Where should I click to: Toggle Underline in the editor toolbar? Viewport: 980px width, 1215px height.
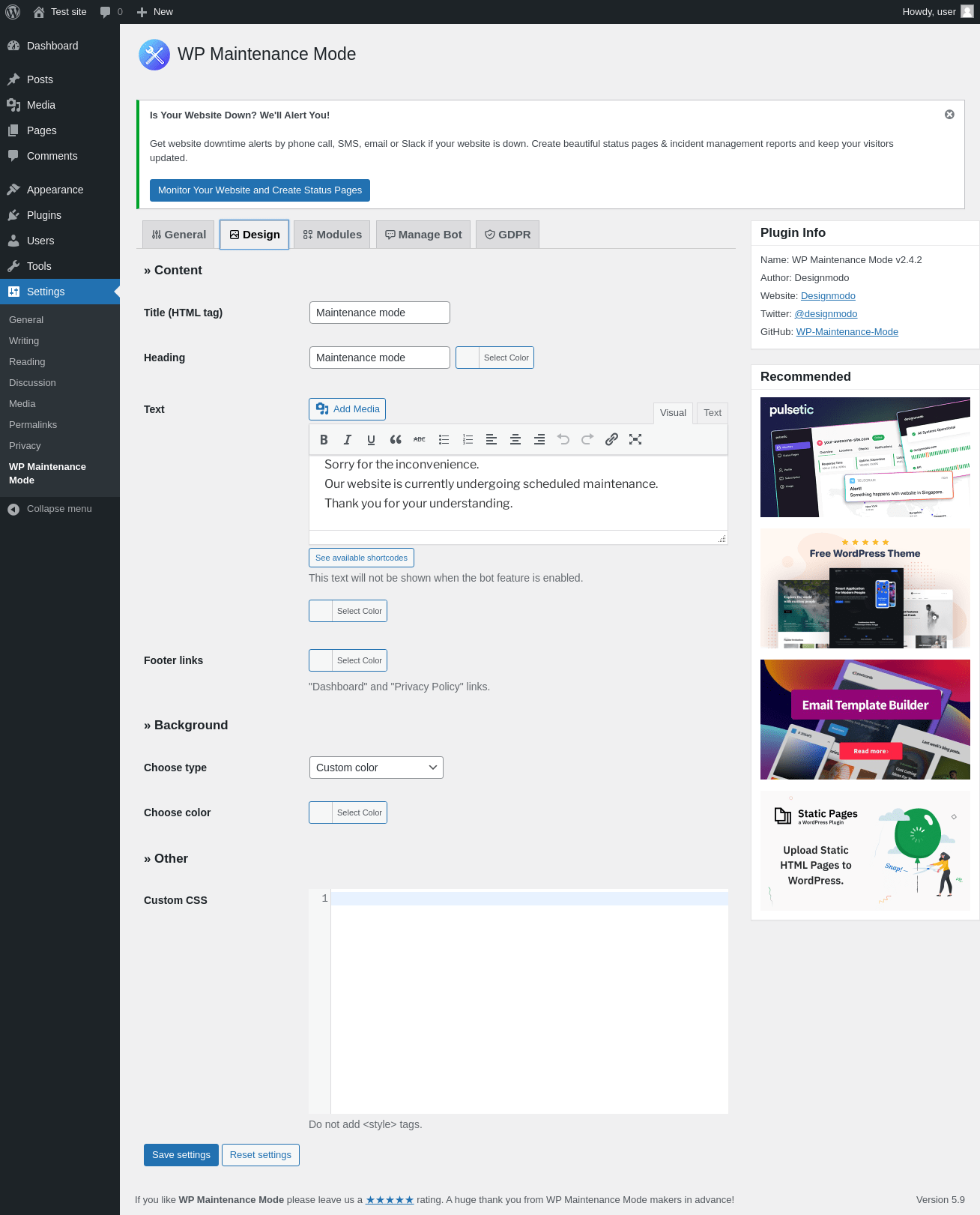372,439
